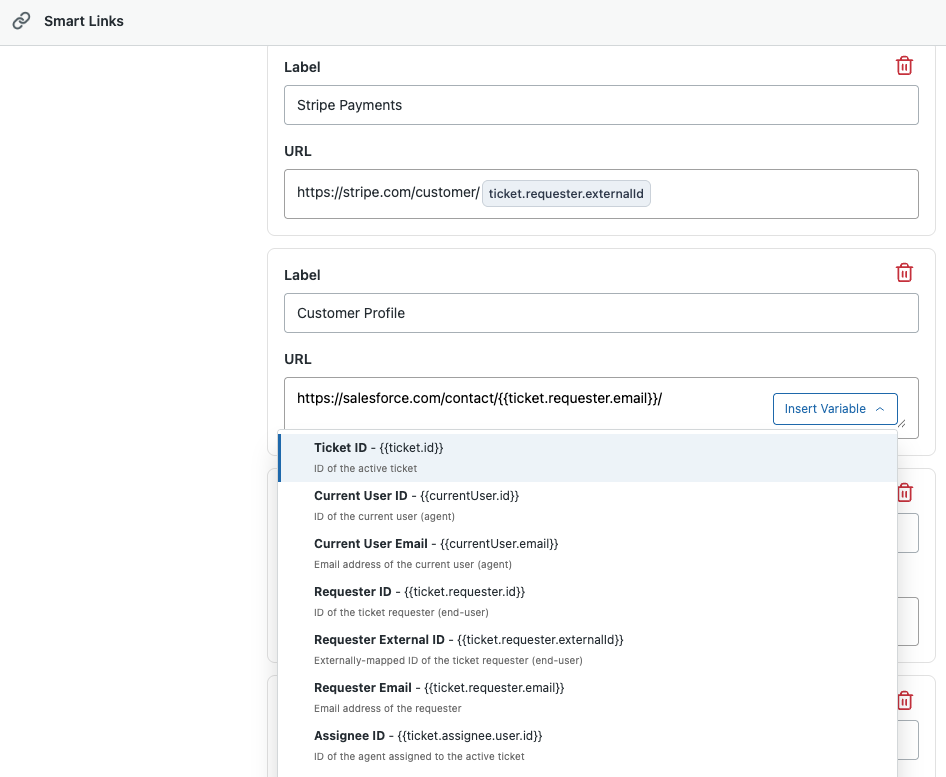This screenshot has height=777, width=946.
Task: Click the Customer Profile label input
Action: click(600, 313)
